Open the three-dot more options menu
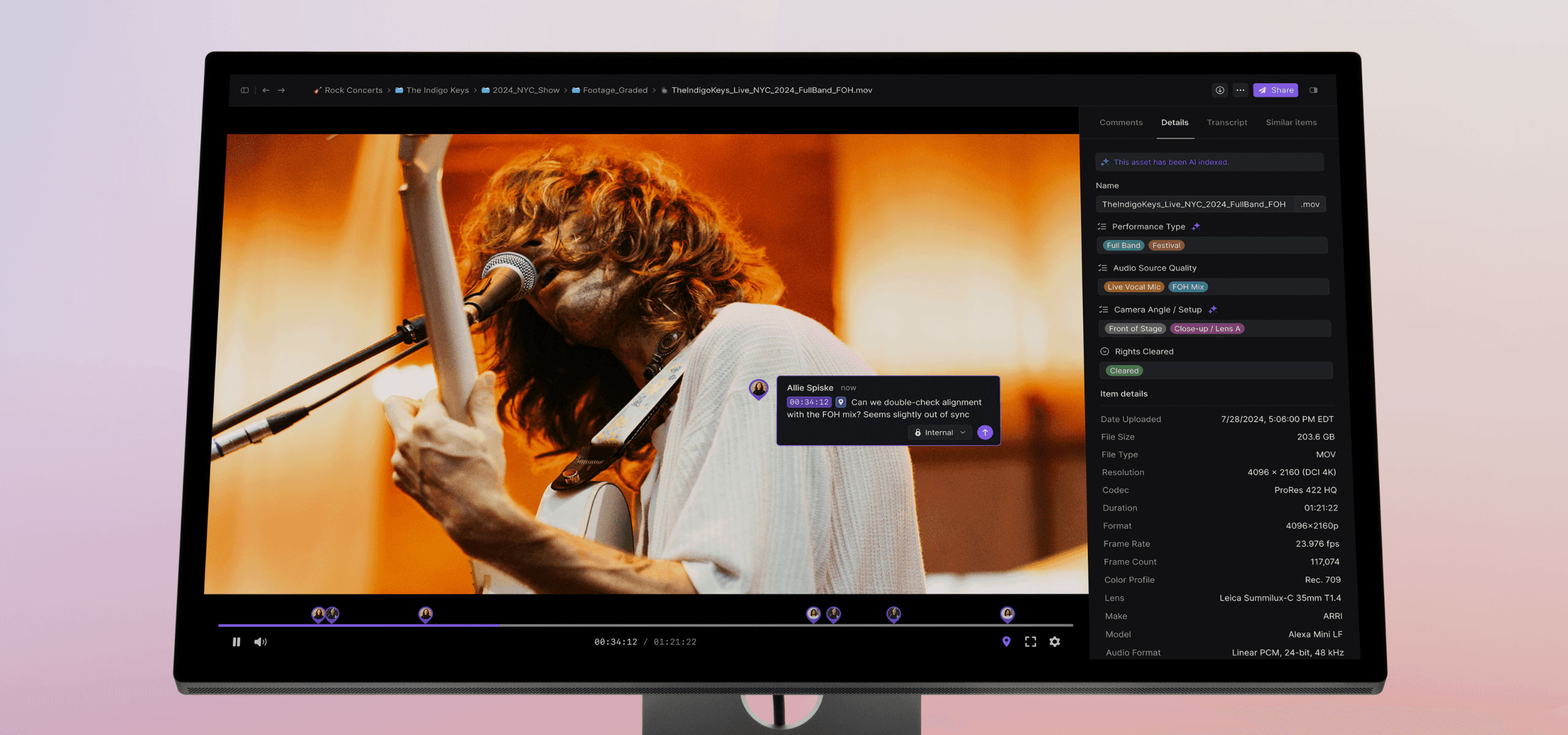 pyautogui.click(x=1240, y=90)
